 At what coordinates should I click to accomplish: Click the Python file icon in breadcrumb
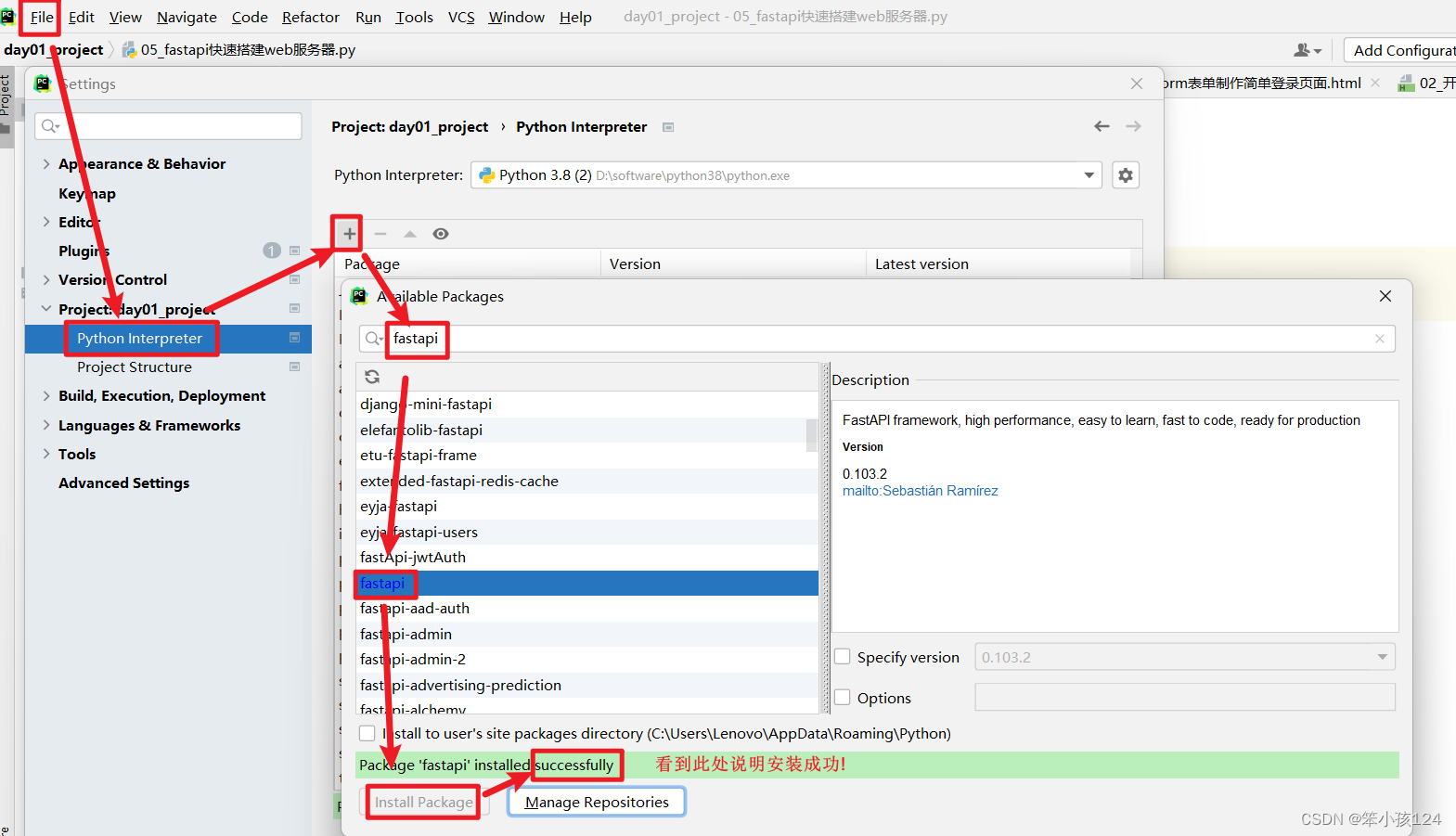pyautogui.click(x=130, y=50)
